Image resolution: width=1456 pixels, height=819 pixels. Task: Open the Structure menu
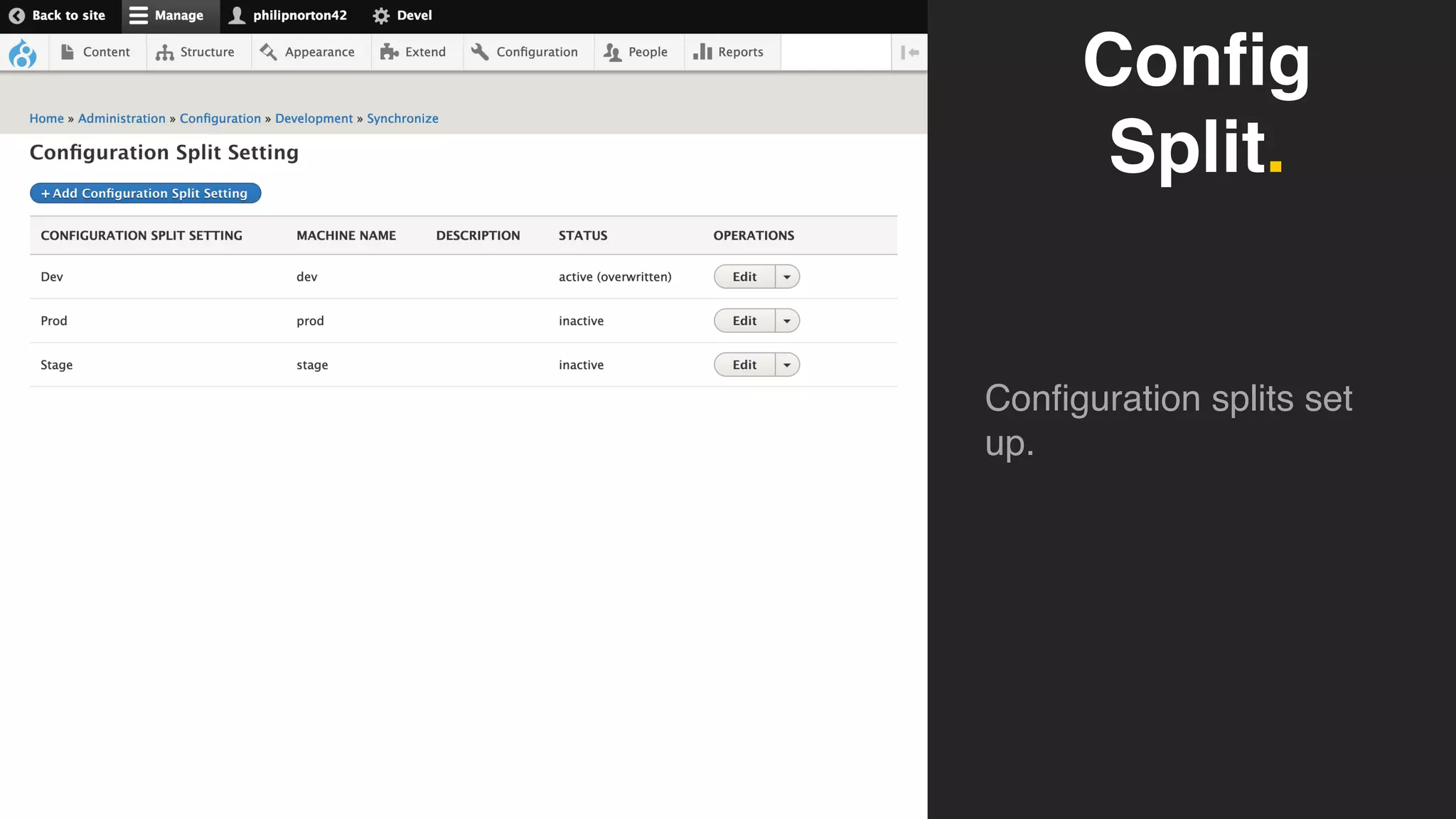[x=199, y=53]
